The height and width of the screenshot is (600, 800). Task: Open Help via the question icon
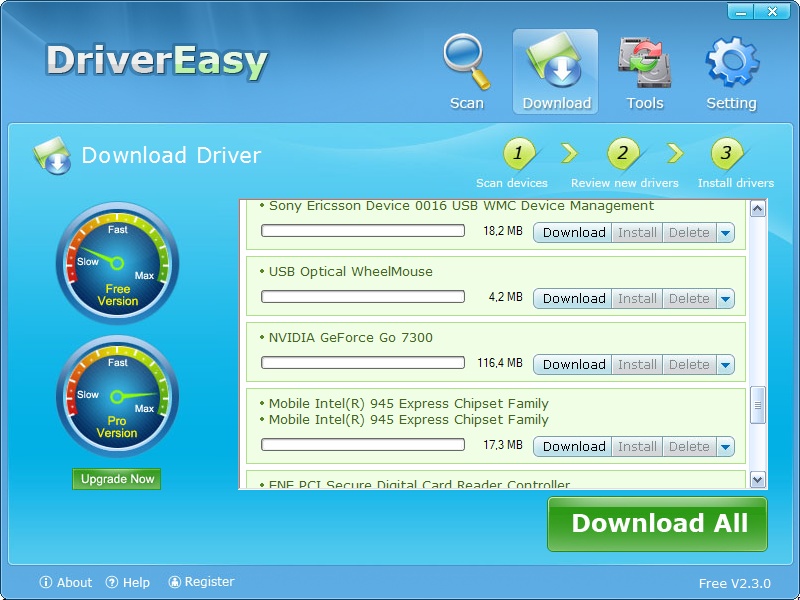[x=113, y=582]
